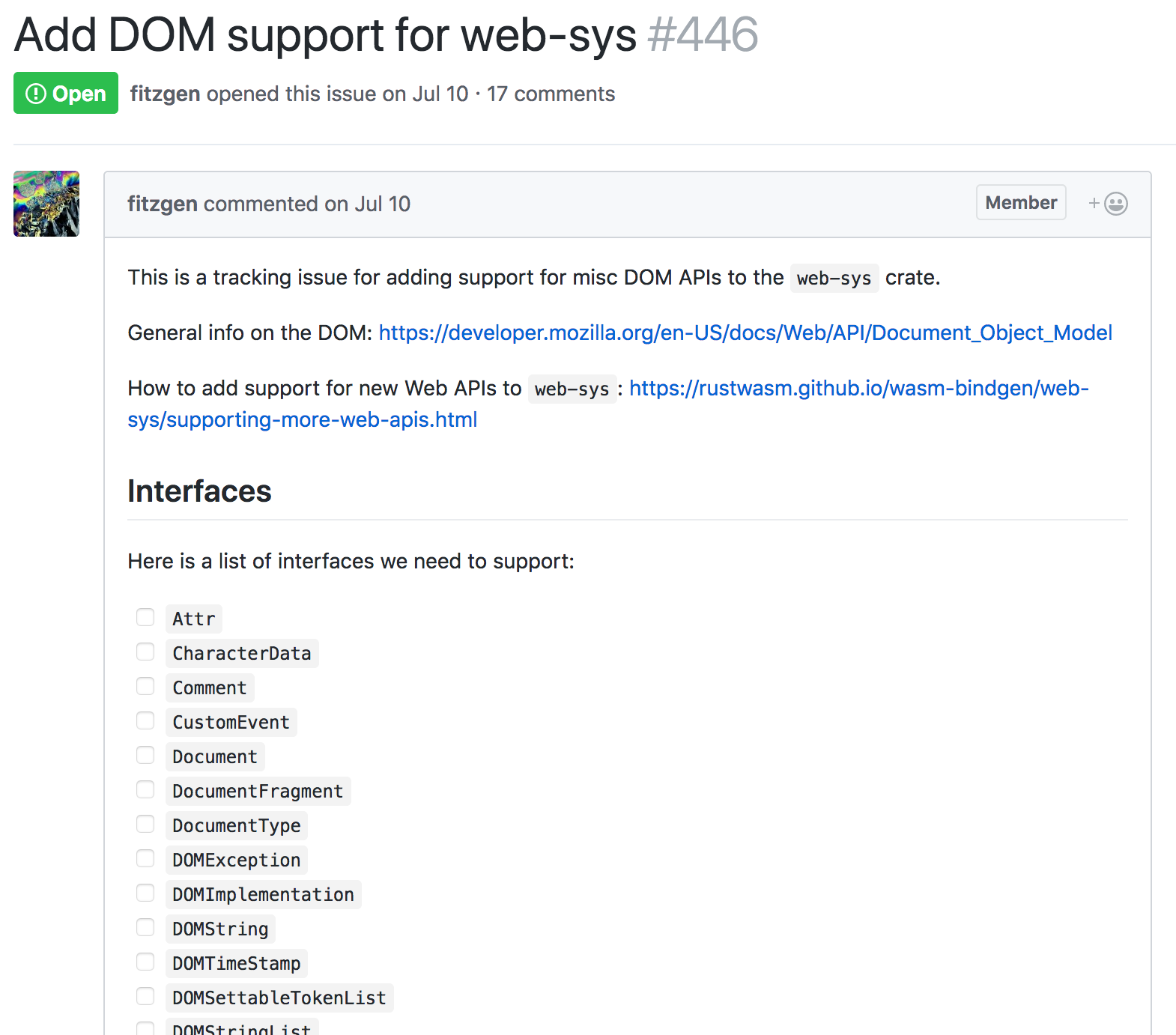Click the Member badge label
The image size is (1176, 1035).
click(1020, 203)
